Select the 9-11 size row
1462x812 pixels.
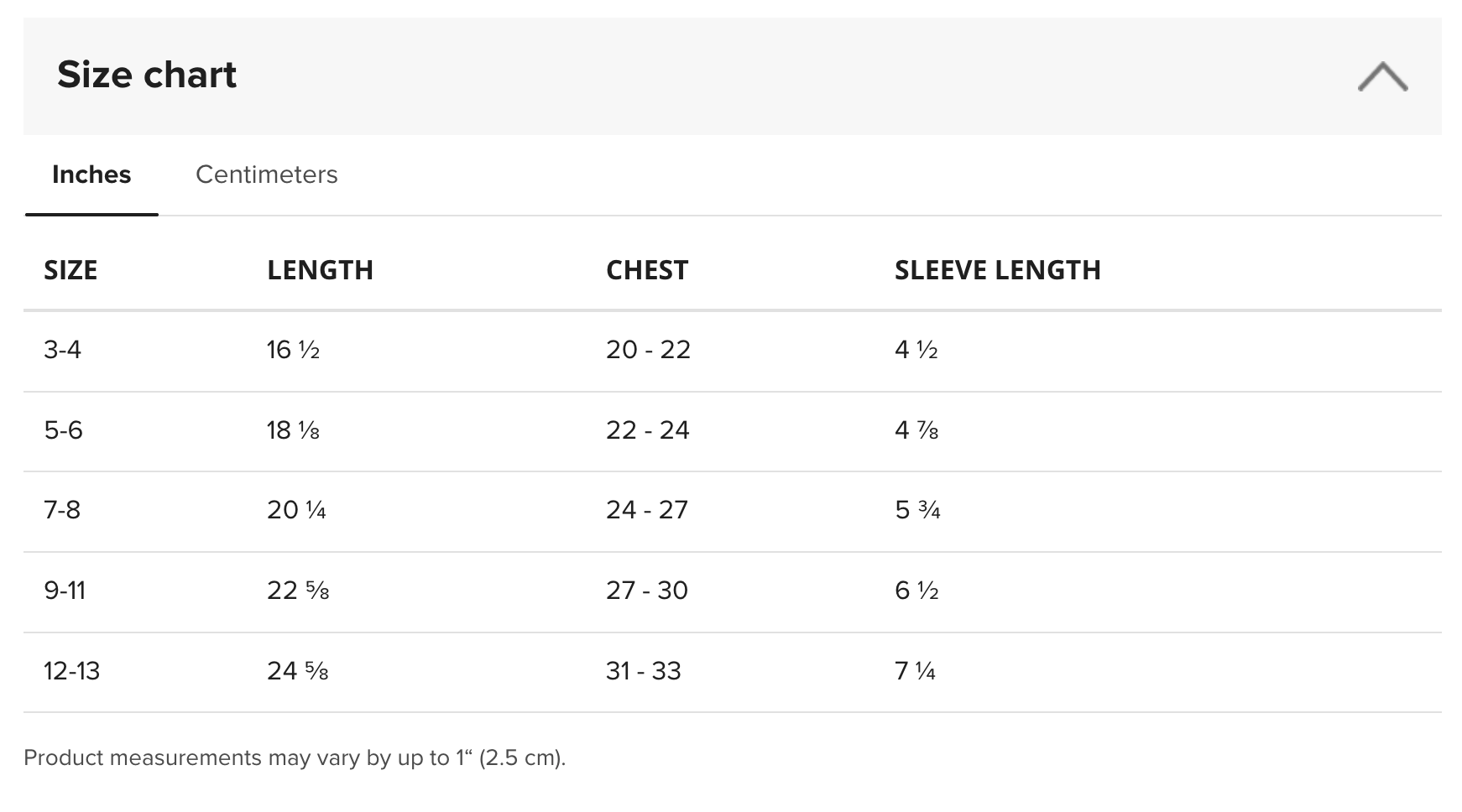click(732, 591)
